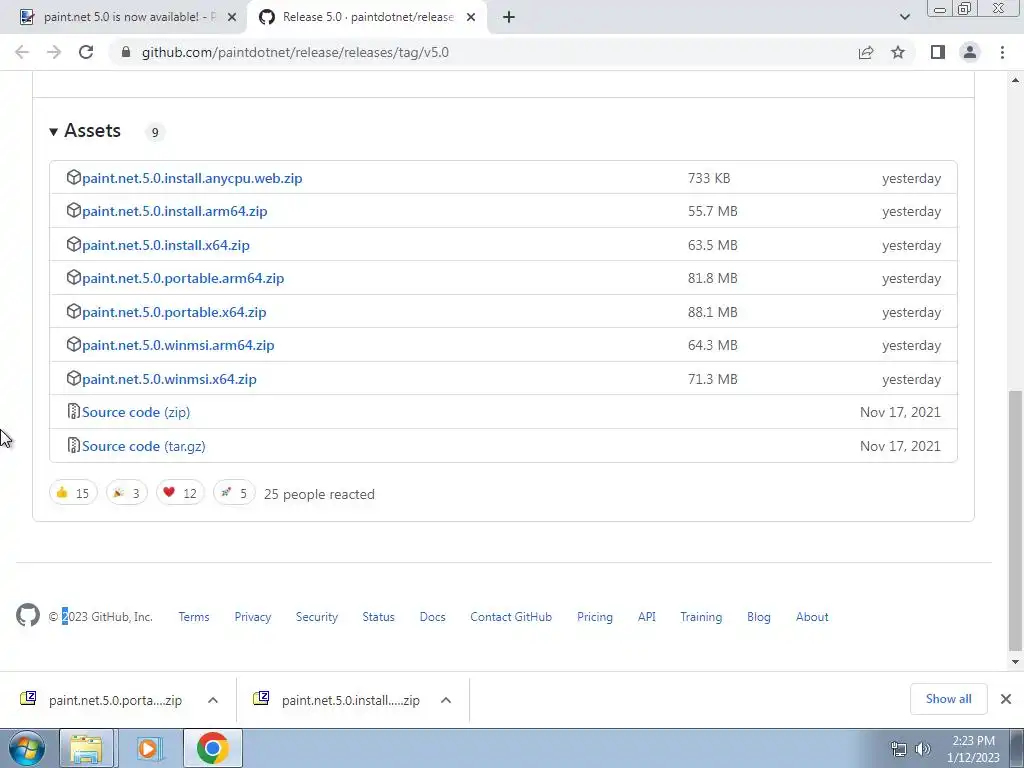This screenshot has height=768, width=1024.
Task: Click the padlock site info icon
Action: pos(126,52)
